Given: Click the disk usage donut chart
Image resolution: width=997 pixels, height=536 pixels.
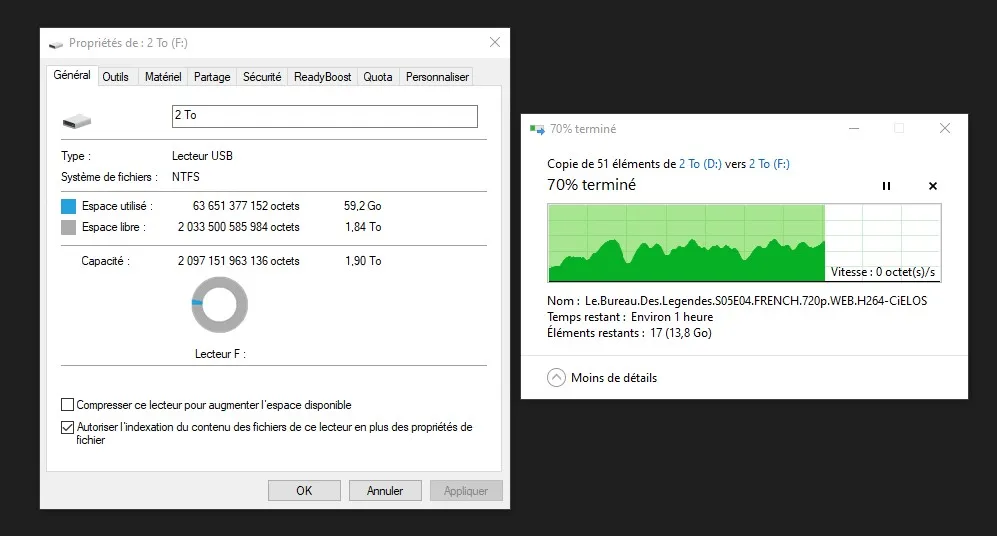Looking at the screenshot, I should pos(219,305).
